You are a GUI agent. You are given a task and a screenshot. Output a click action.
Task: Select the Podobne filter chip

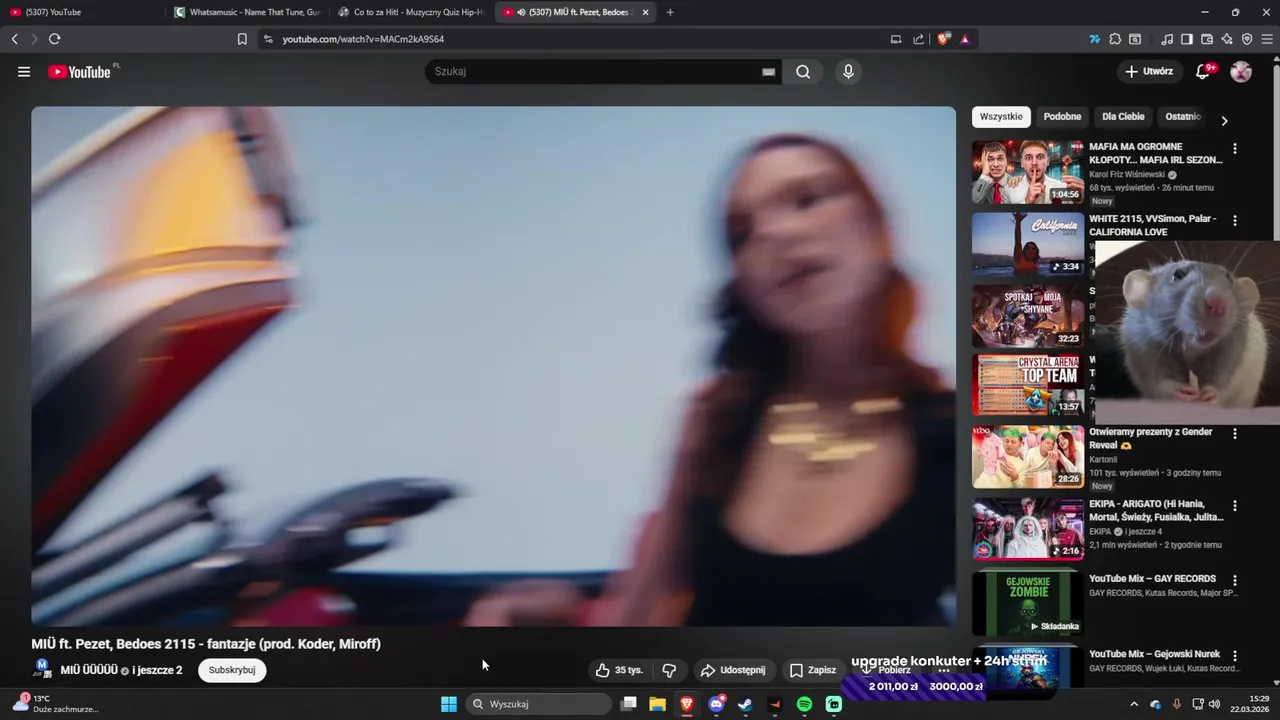(x=1062, y=117)
